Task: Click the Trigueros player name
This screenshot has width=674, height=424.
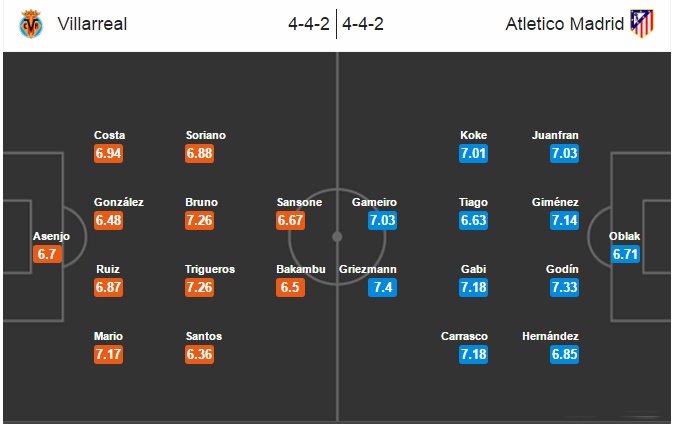Action: (210, 269)
